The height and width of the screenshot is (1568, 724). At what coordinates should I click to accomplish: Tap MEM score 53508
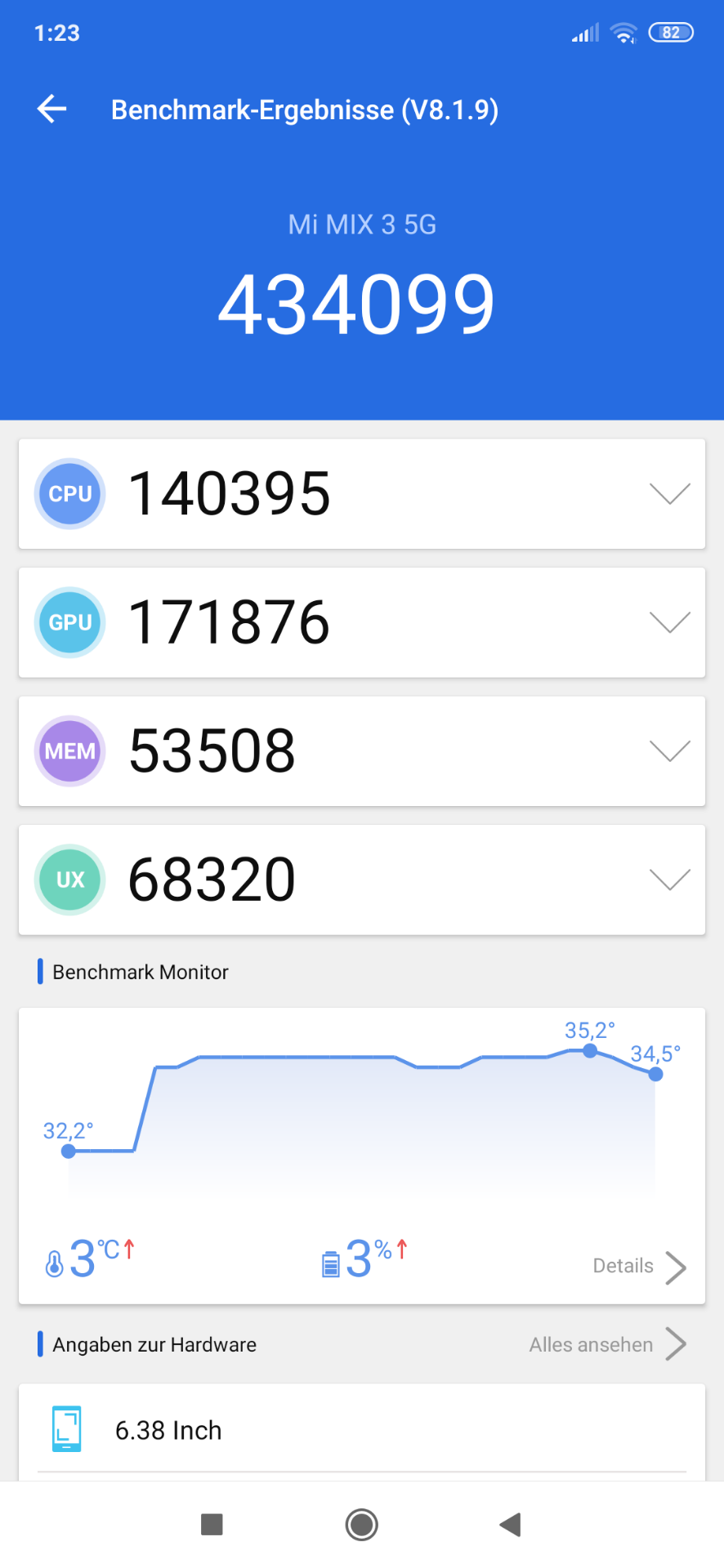[x=212, y=751]
